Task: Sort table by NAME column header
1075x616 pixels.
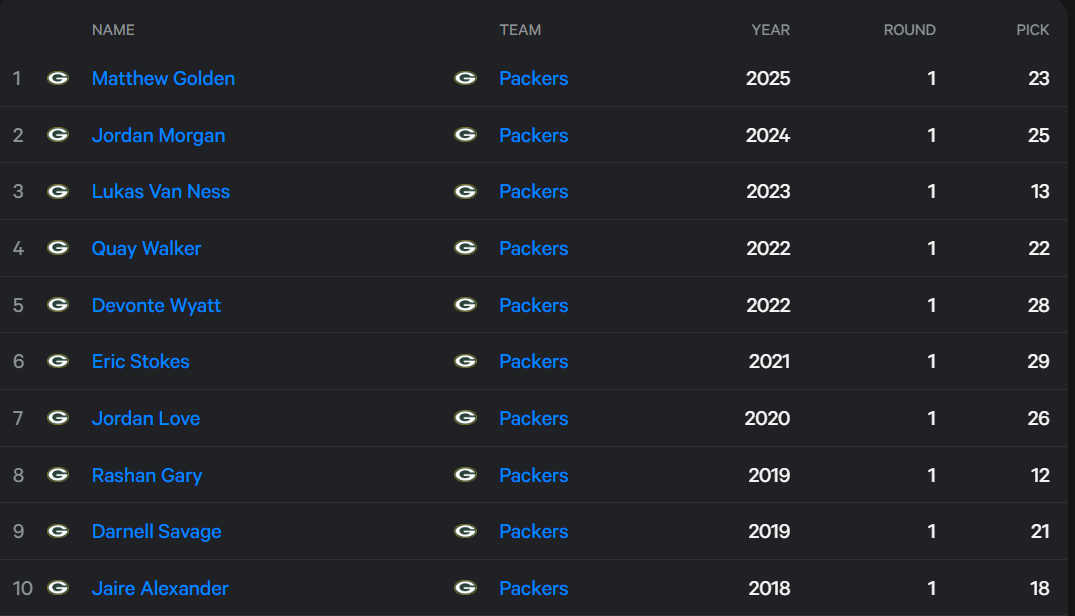Action: tap(113, 30)
